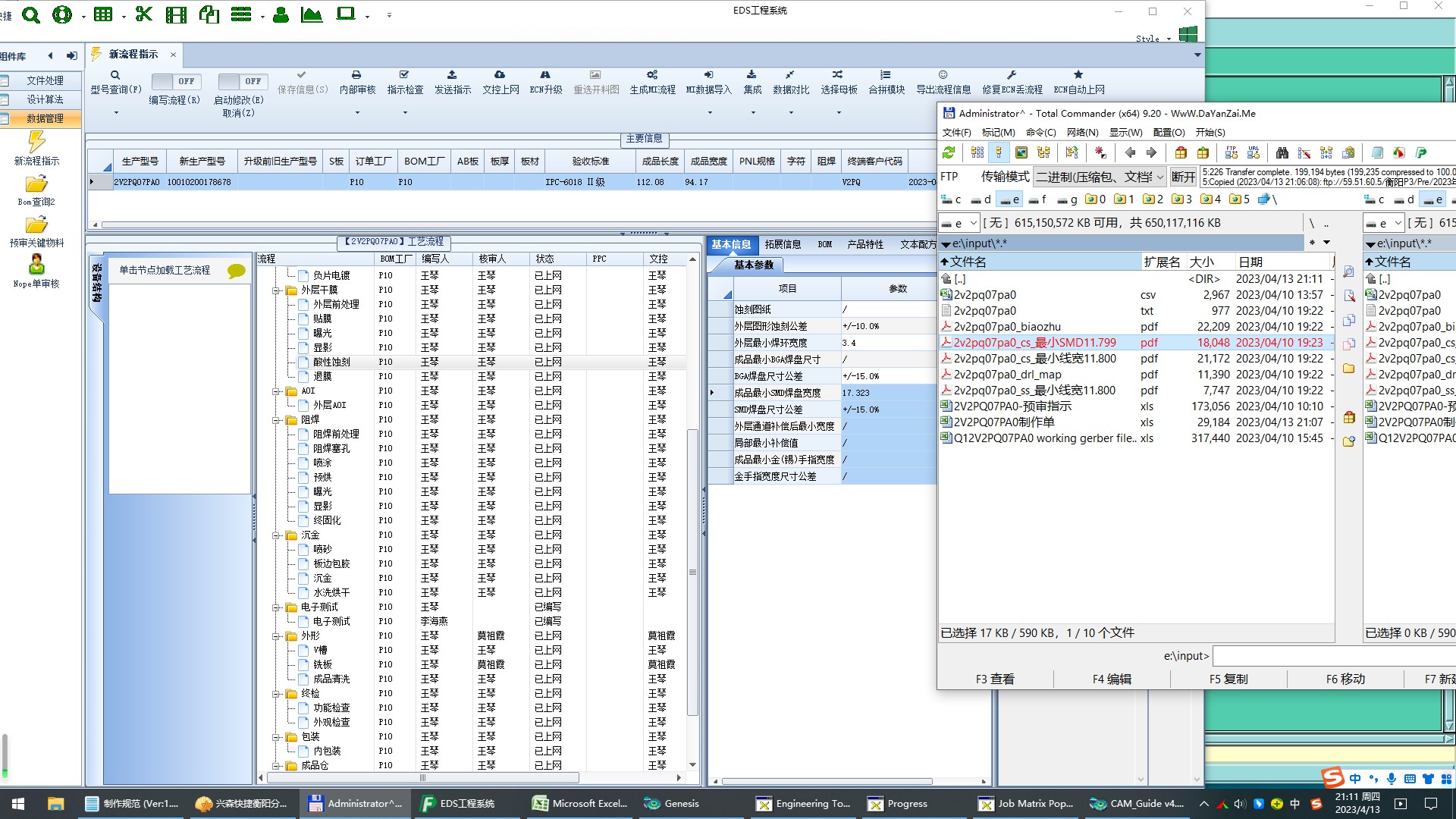Click the 型号查询 search icon

[x=115, y=75]
